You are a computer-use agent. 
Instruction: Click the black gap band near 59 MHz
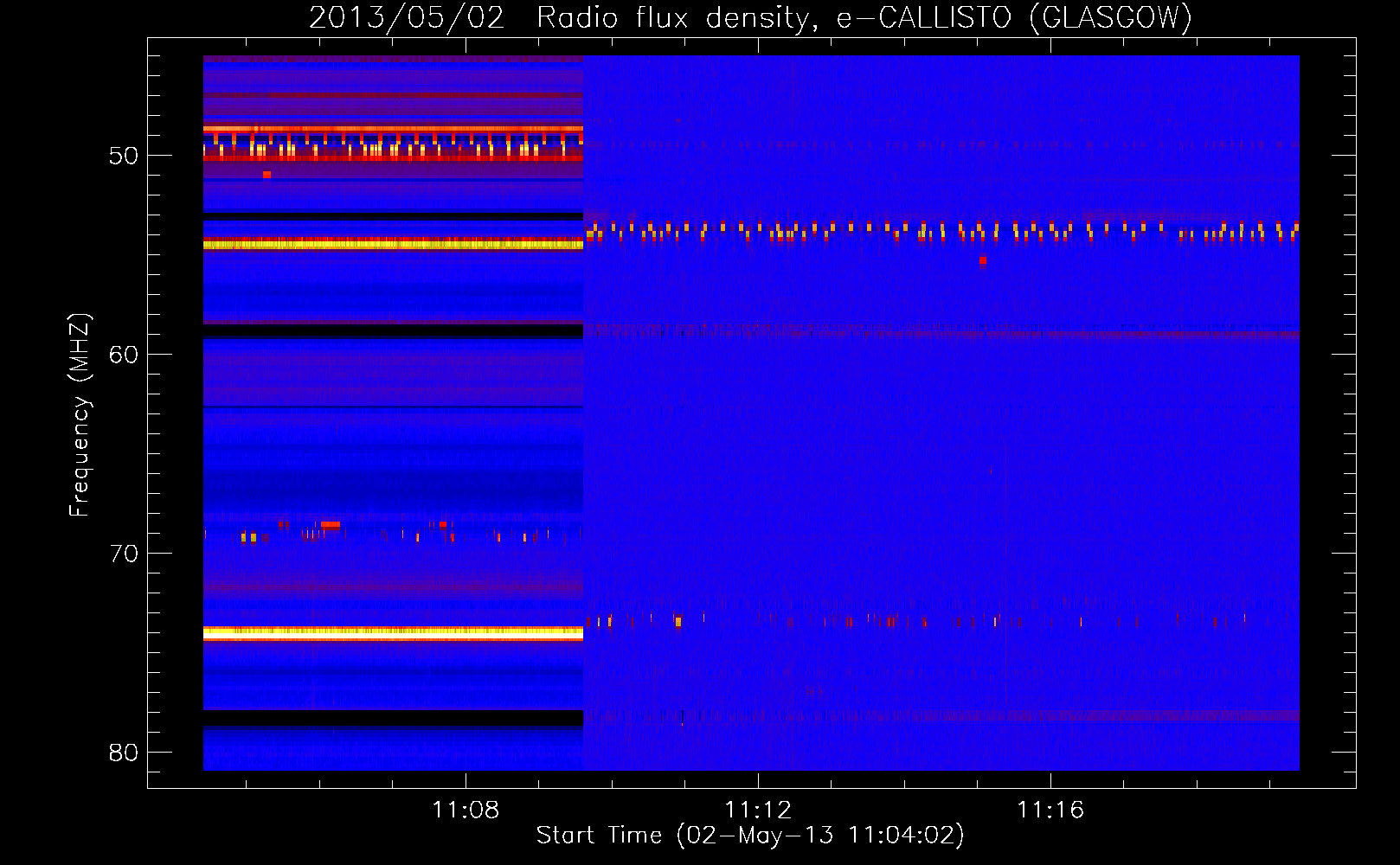coord(393,330)
